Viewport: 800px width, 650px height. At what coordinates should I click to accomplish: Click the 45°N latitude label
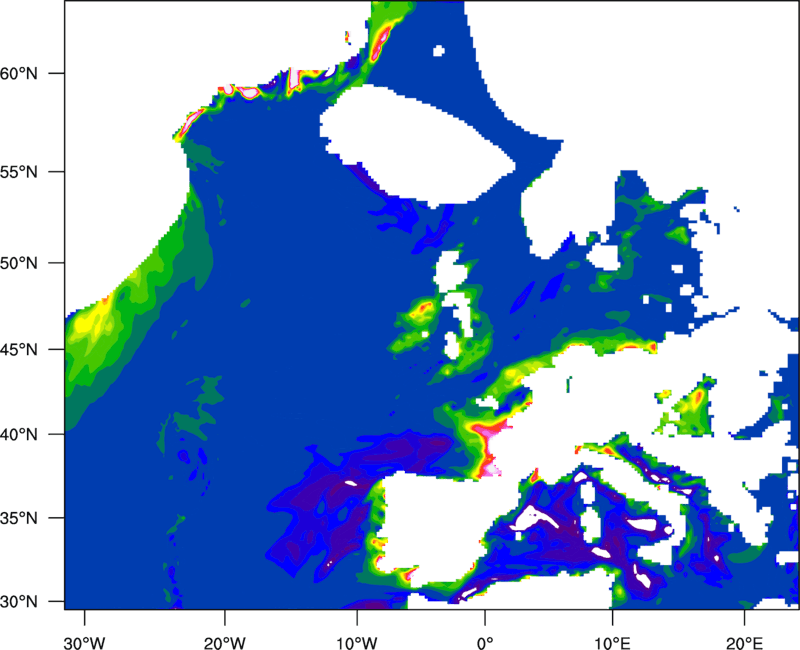coord(19,349)
